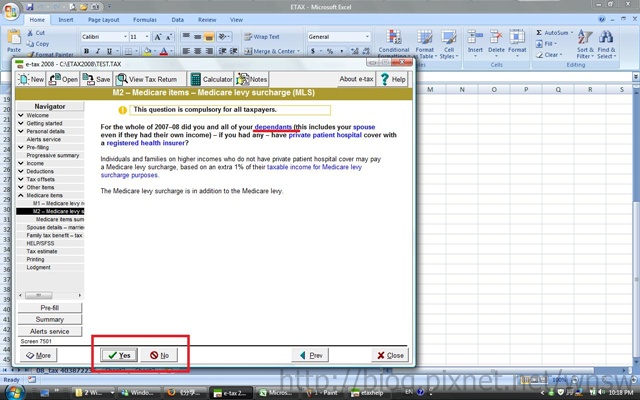The image size is (640, 400).
Task: Open the Excel View tab
Action: (x=236, y=20)
